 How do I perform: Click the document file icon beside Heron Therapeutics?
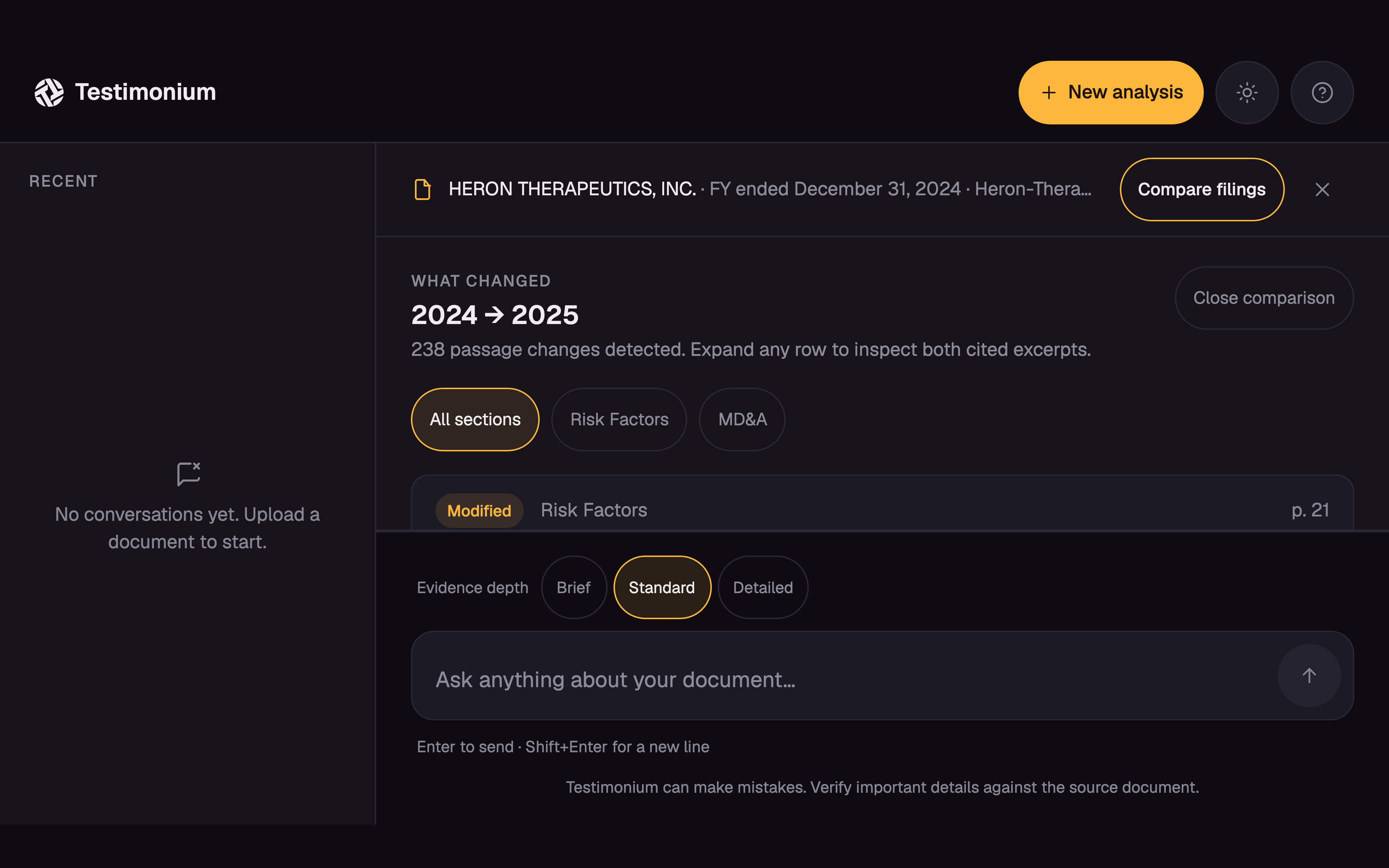[x=422, y=190]
